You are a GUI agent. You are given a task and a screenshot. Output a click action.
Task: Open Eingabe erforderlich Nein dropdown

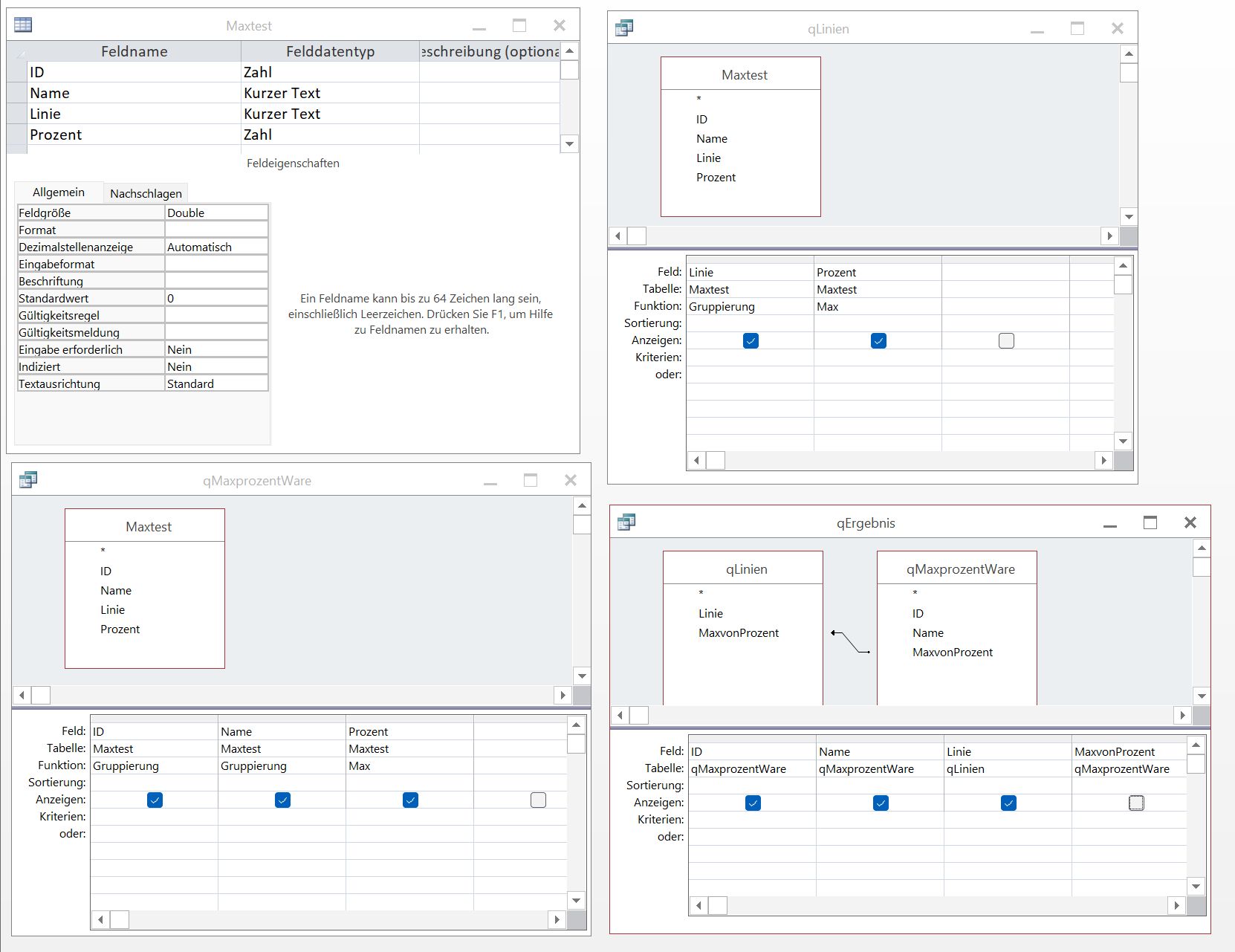pyautogui.click(x=216, y=349)
